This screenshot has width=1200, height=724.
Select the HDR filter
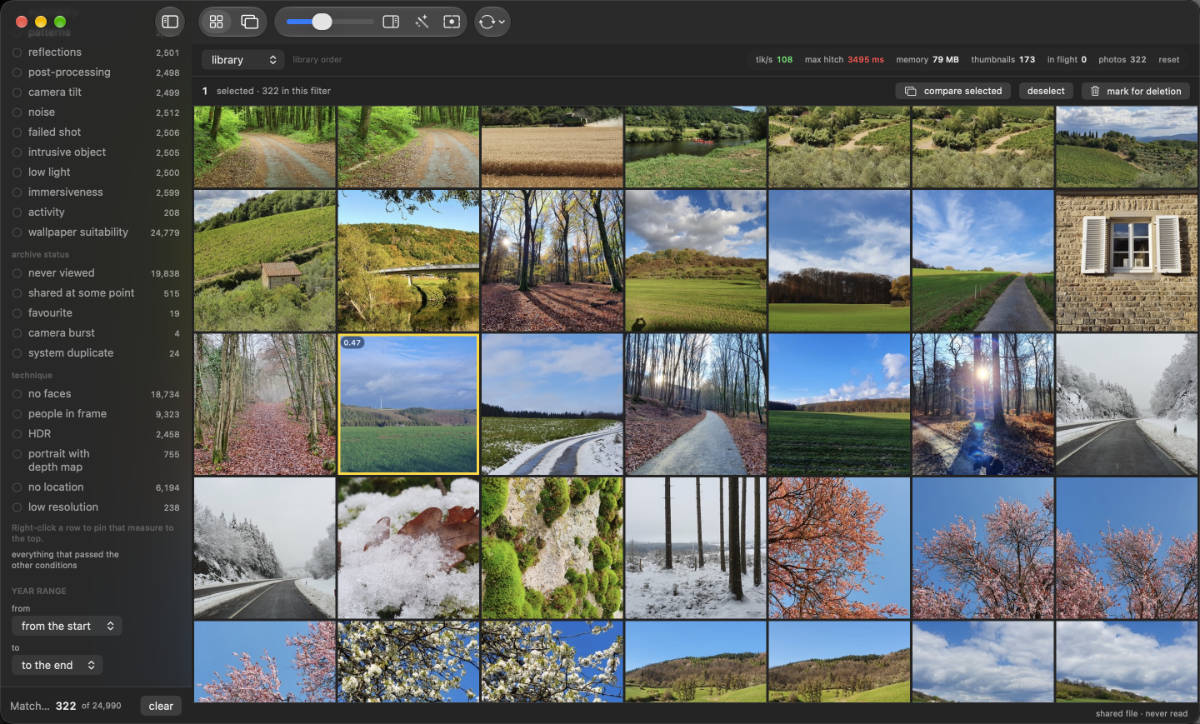coord(95,434)
